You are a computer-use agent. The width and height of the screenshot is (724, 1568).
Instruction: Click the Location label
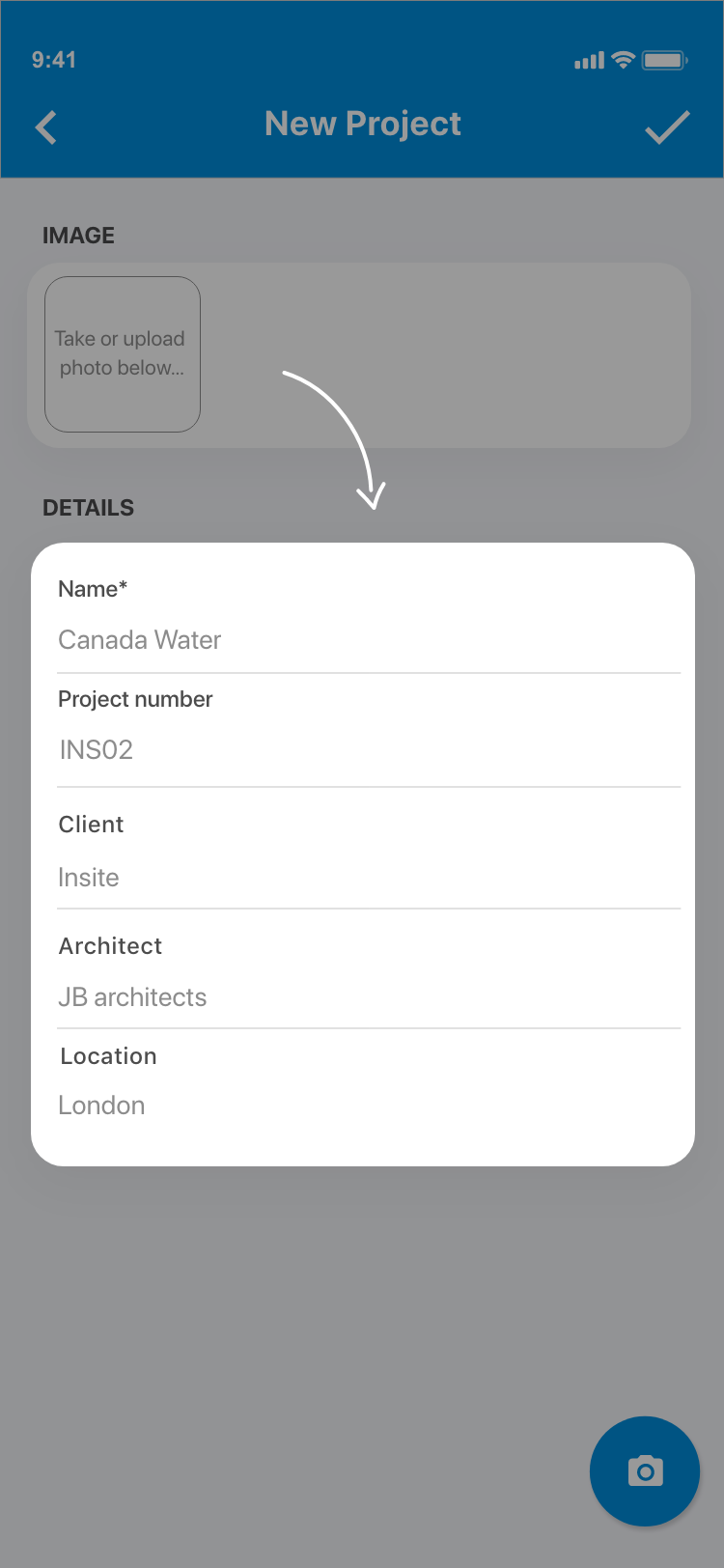point(108,1056)
